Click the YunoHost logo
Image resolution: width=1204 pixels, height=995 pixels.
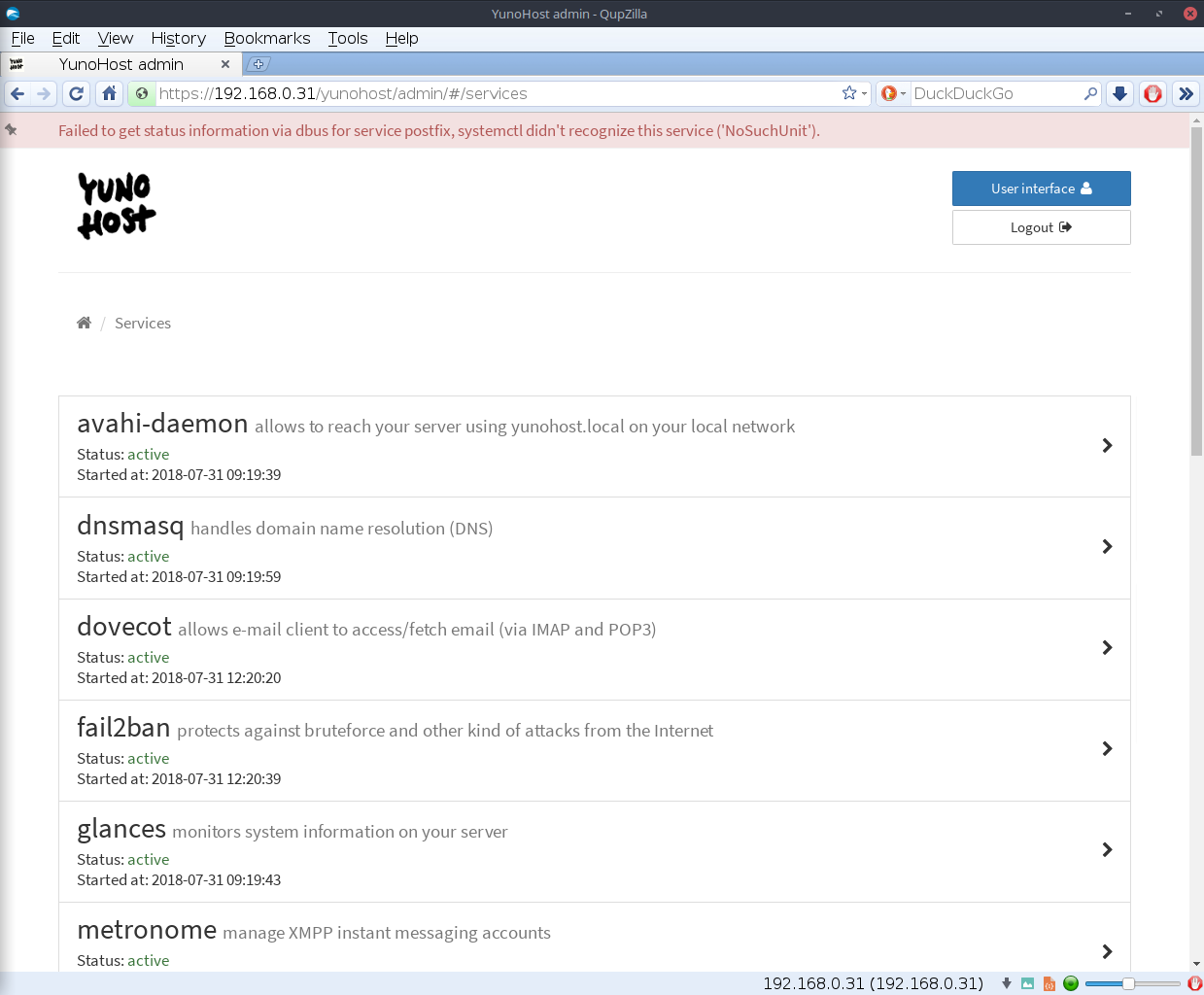tap(117, 206)
